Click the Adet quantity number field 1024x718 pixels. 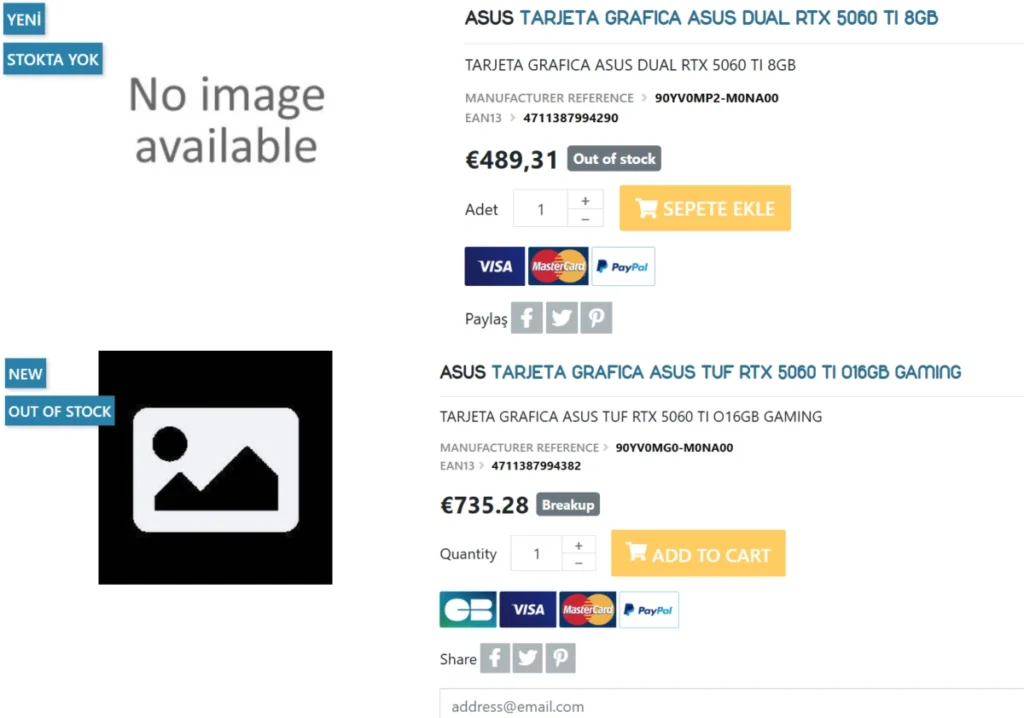pos(540,209)
